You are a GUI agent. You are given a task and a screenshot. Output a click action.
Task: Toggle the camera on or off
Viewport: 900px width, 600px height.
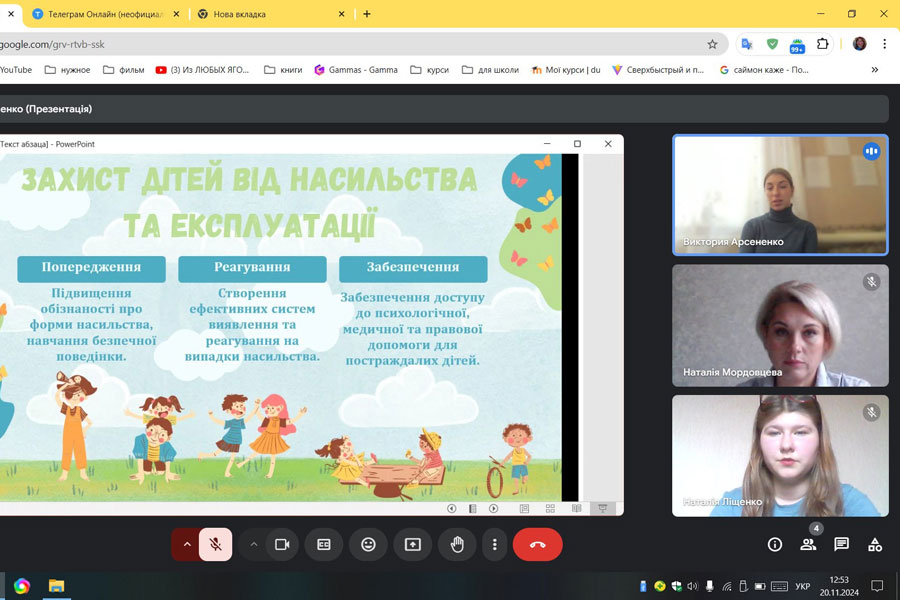coord(282,544)
